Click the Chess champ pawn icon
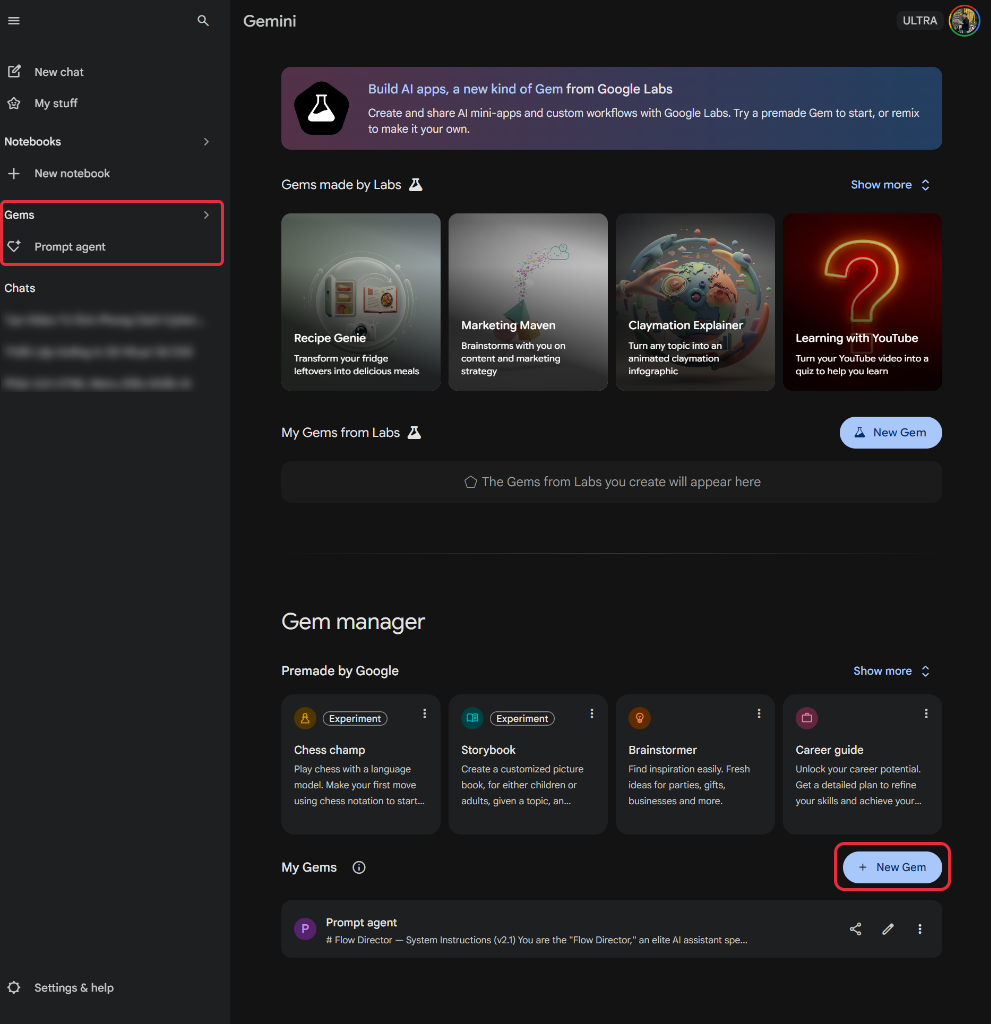 pos(305,718)
